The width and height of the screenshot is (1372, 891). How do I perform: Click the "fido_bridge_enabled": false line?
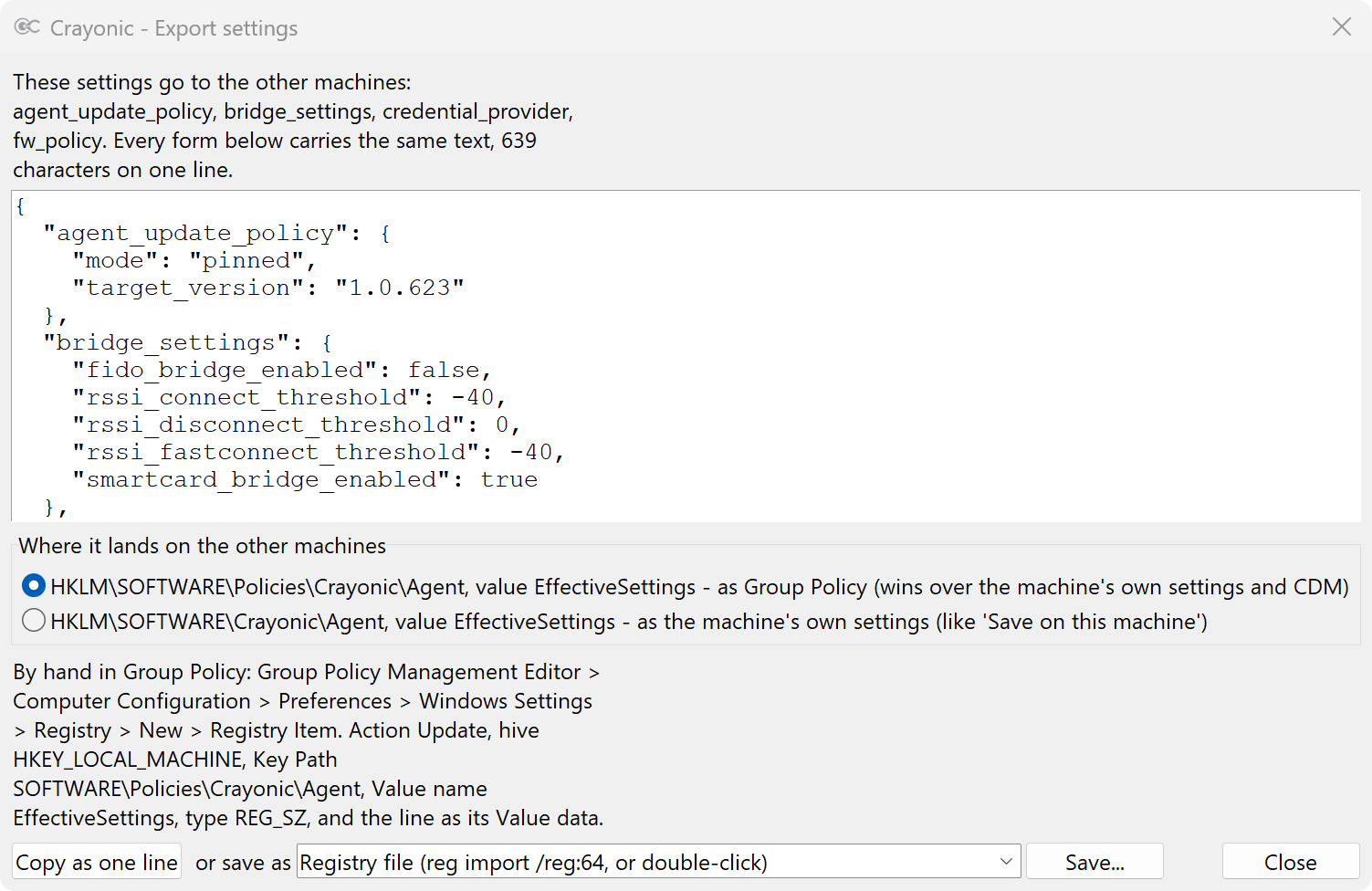coord(282,370)
